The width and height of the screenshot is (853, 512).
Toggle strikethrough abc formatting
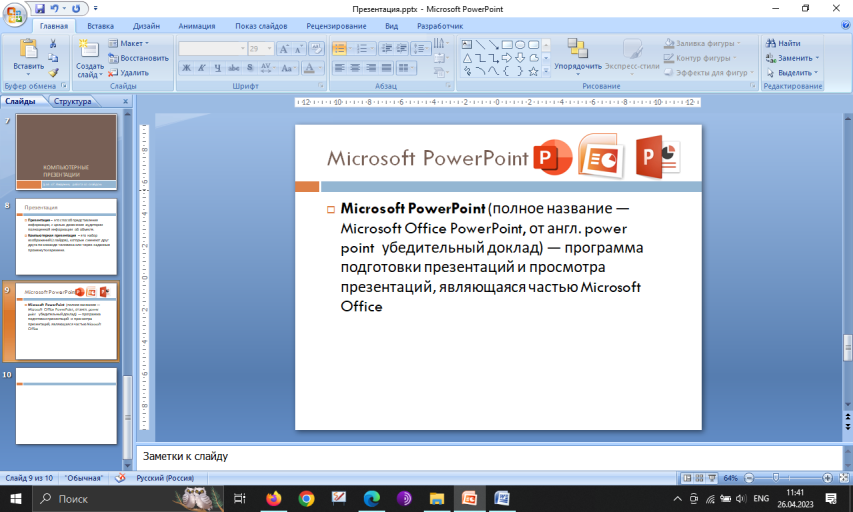(234, 68)
